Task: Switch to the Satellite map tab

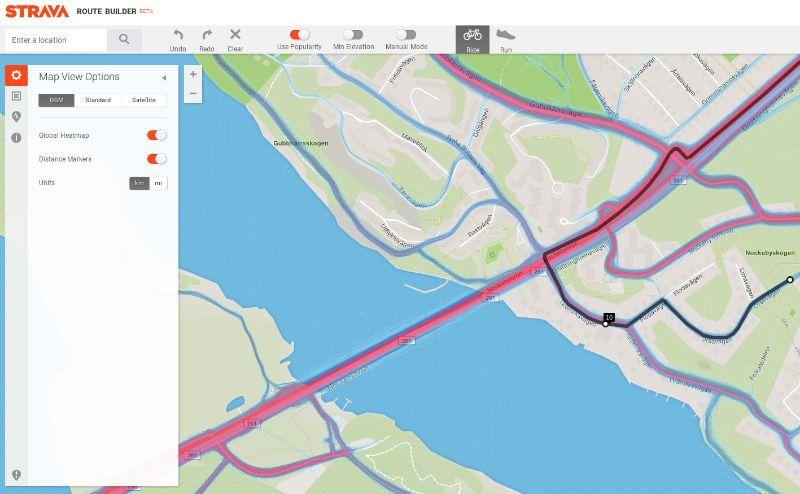Action: click(144, 100)
